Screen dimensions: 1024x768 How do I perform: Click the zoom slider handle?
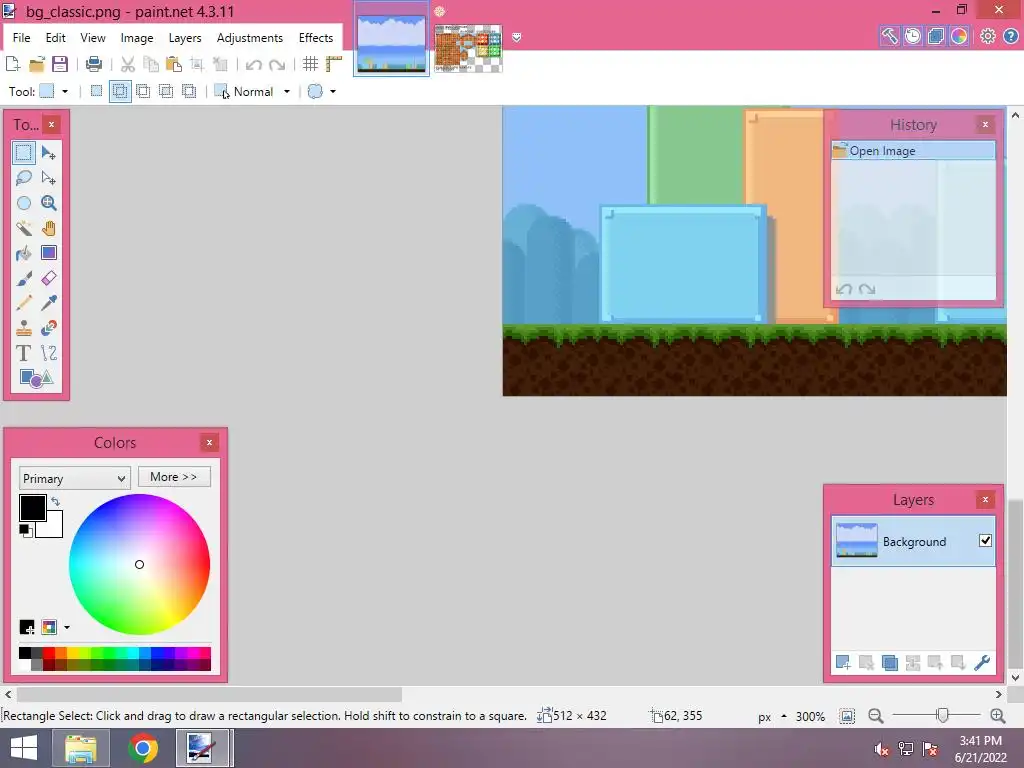(x=942, y=715)
